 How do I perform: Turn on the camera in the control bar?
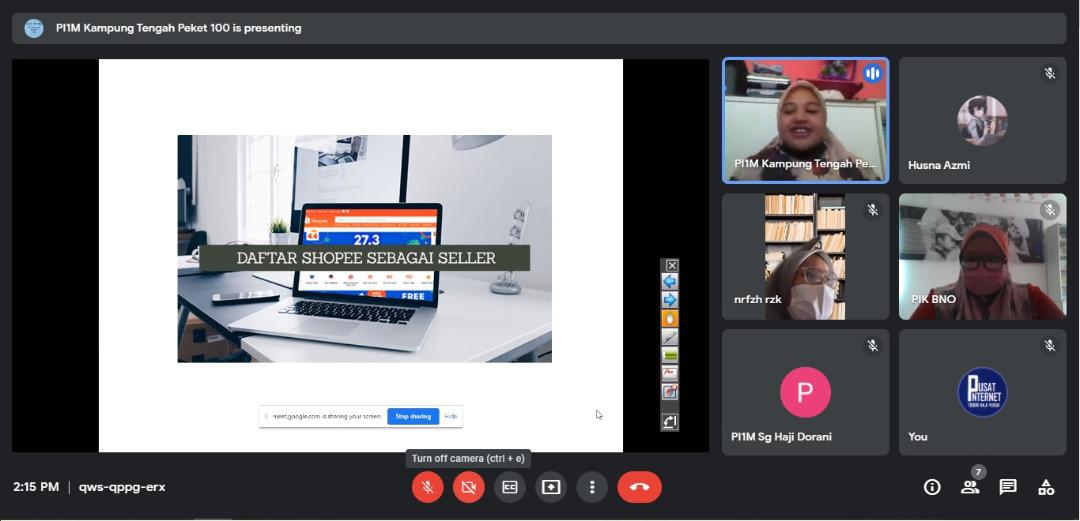469,487
